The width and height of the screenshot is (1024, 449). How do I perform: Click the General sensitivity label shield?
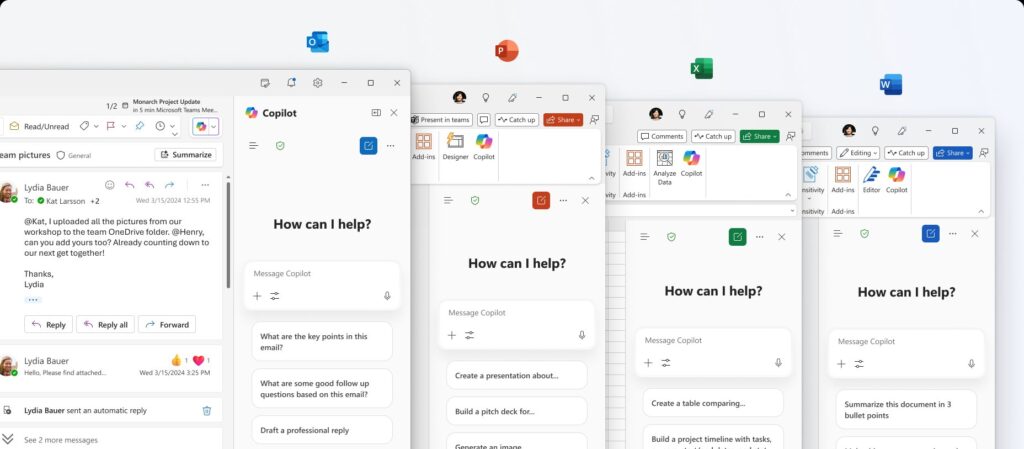click(x=61, y=155)
